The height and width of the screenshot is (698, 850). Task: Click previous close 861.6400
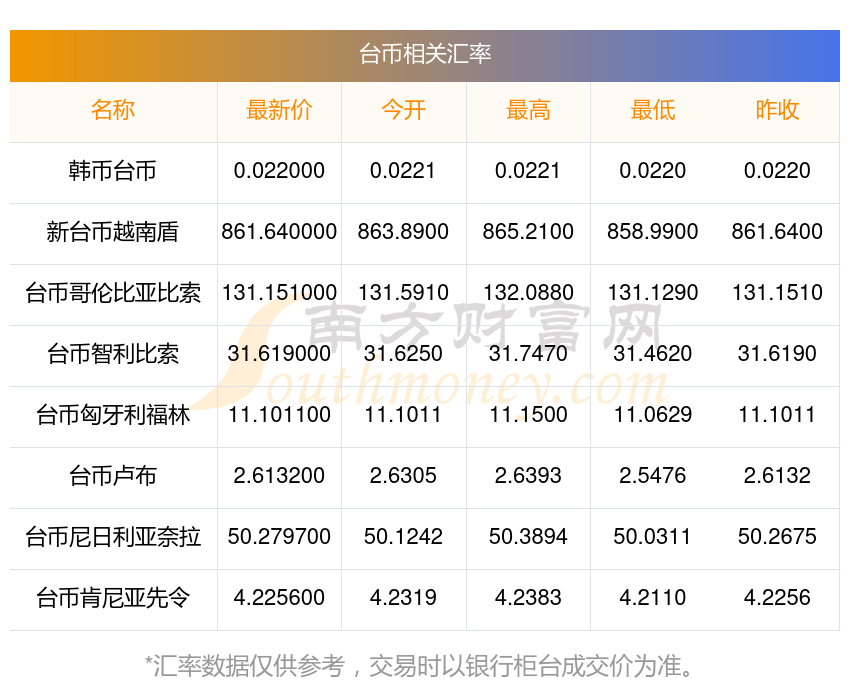tap(777, 232)
